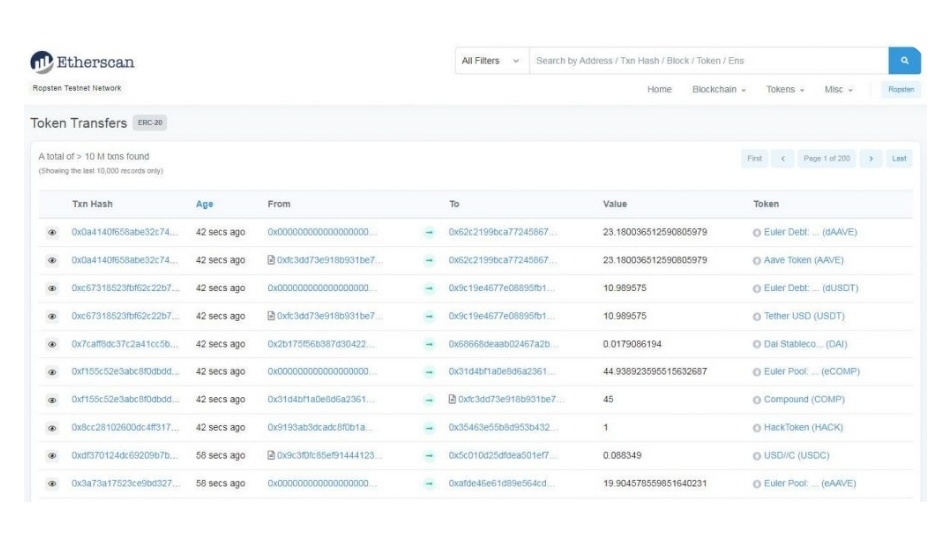Preview the Compound row with its eye icon
Viewport: 952px width, 547px height.
point(52,400)
